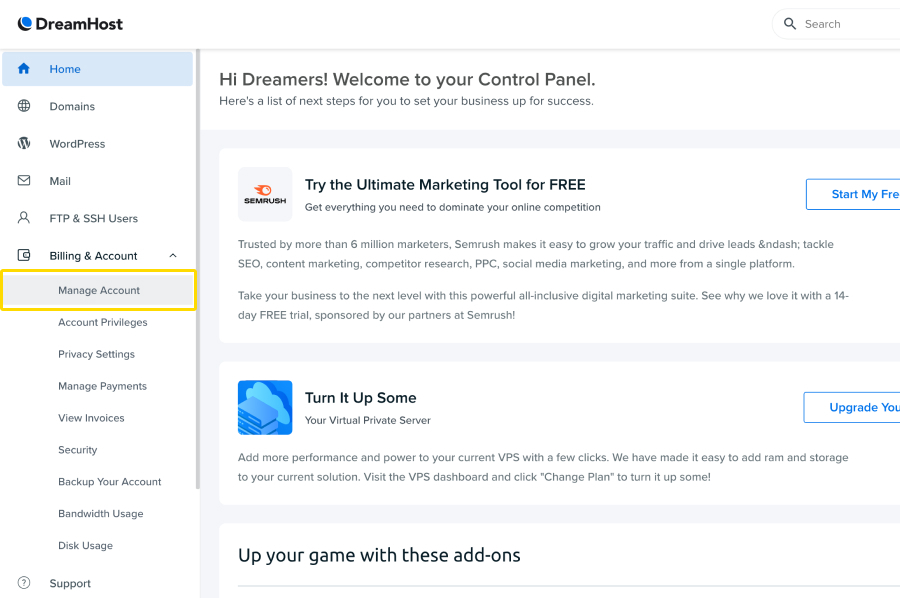Open Privacy Settings page

[x=96, y=354]
